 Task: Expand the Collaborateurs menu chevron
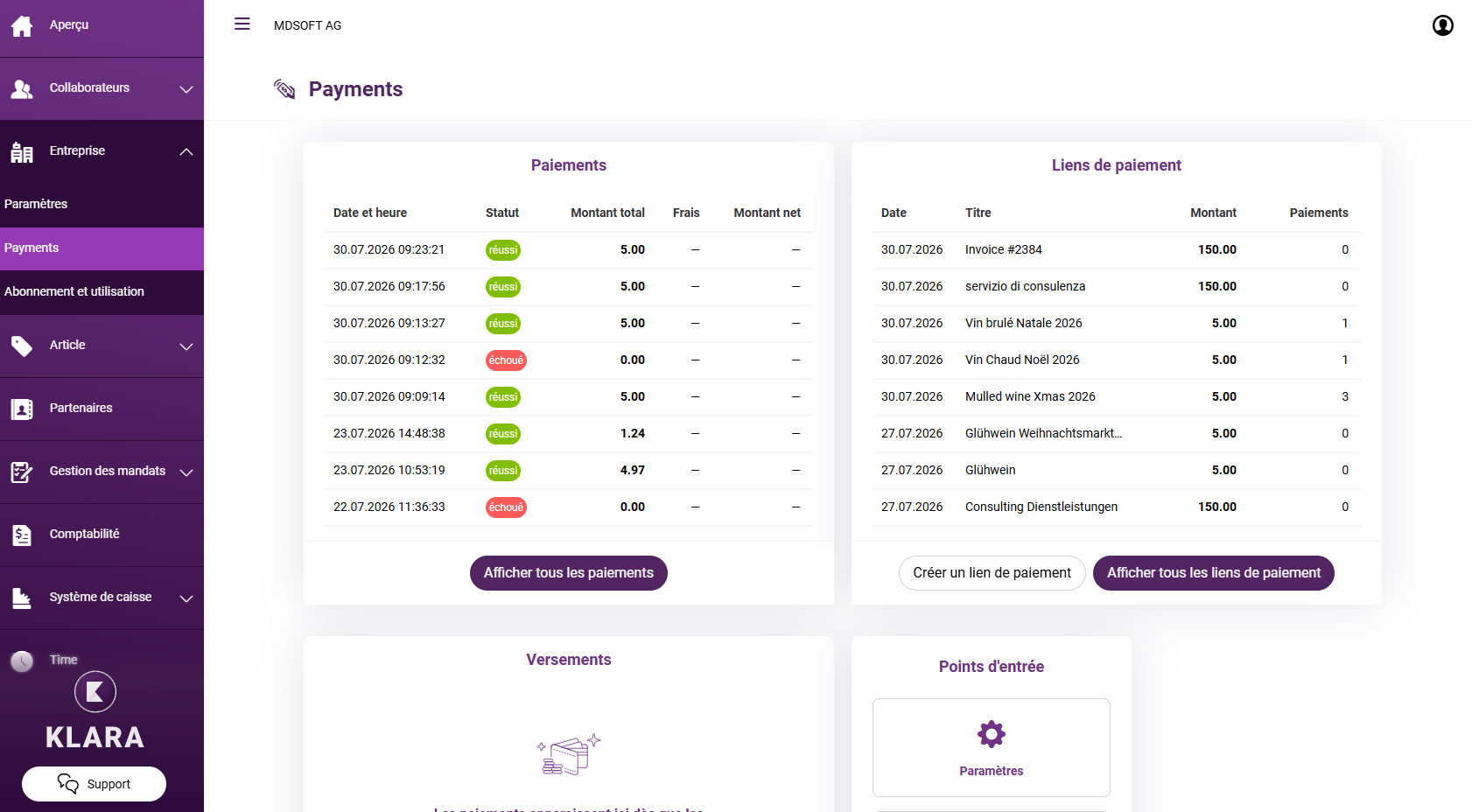click(x=186, y=89)
